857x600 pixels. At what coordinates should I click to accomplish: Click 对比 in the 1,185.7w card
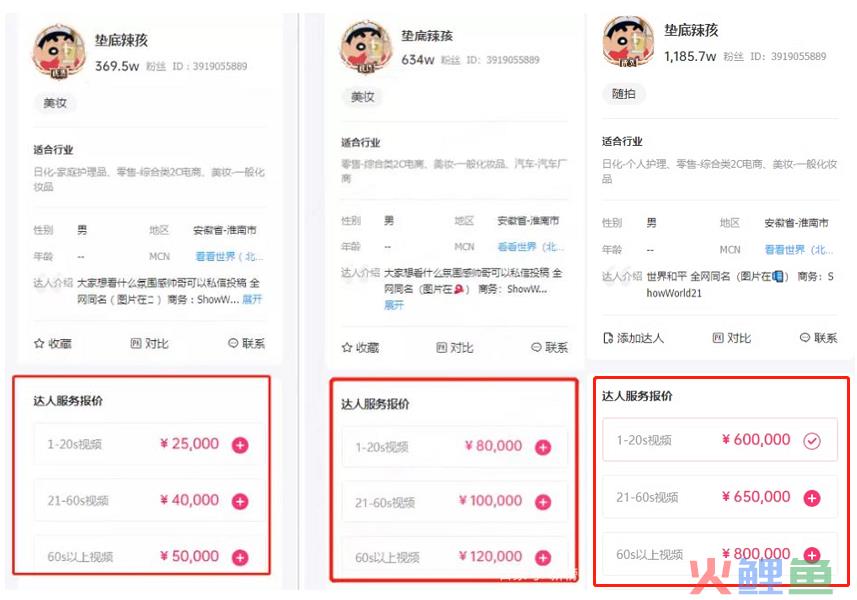(x=731, y=338)
